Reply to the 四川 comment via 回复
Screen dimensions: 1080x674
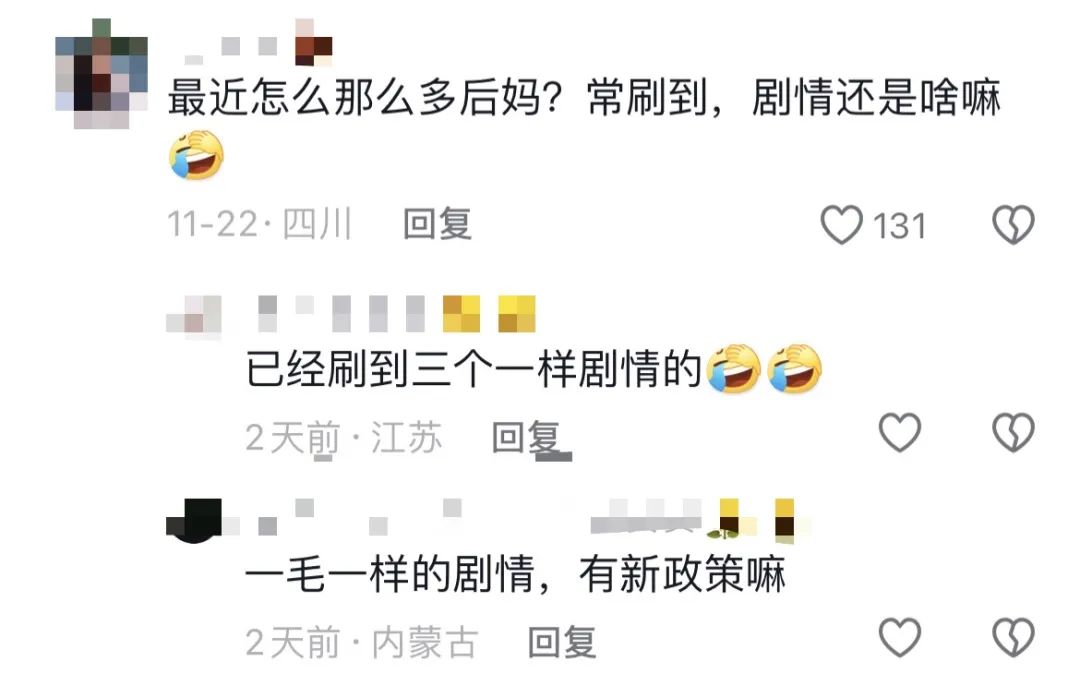point(437,224)
